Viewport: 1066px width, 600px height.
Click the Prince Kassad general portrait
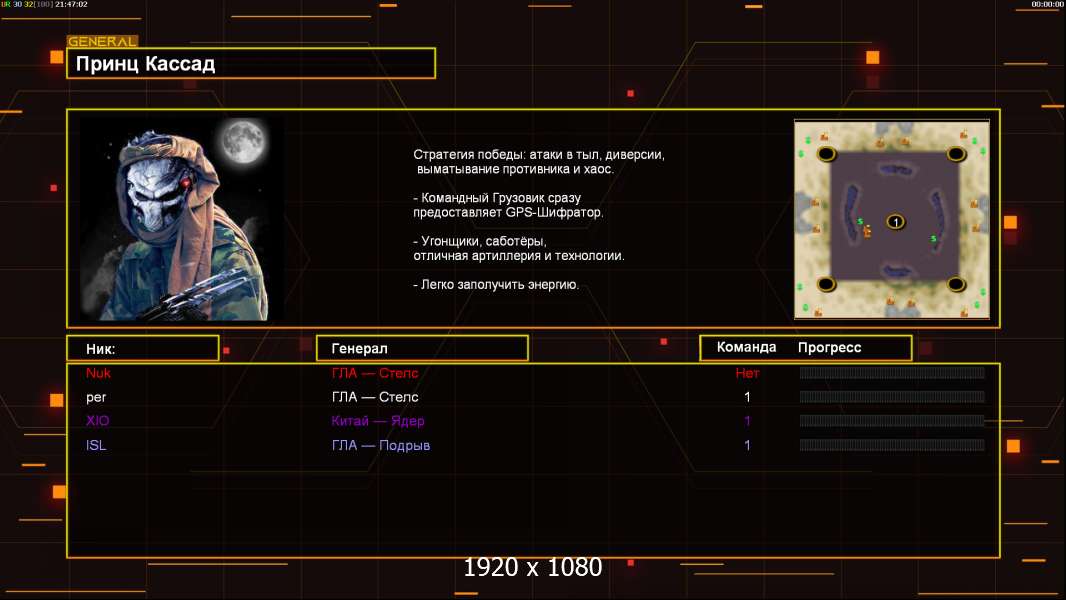click(x=182, y=219)
